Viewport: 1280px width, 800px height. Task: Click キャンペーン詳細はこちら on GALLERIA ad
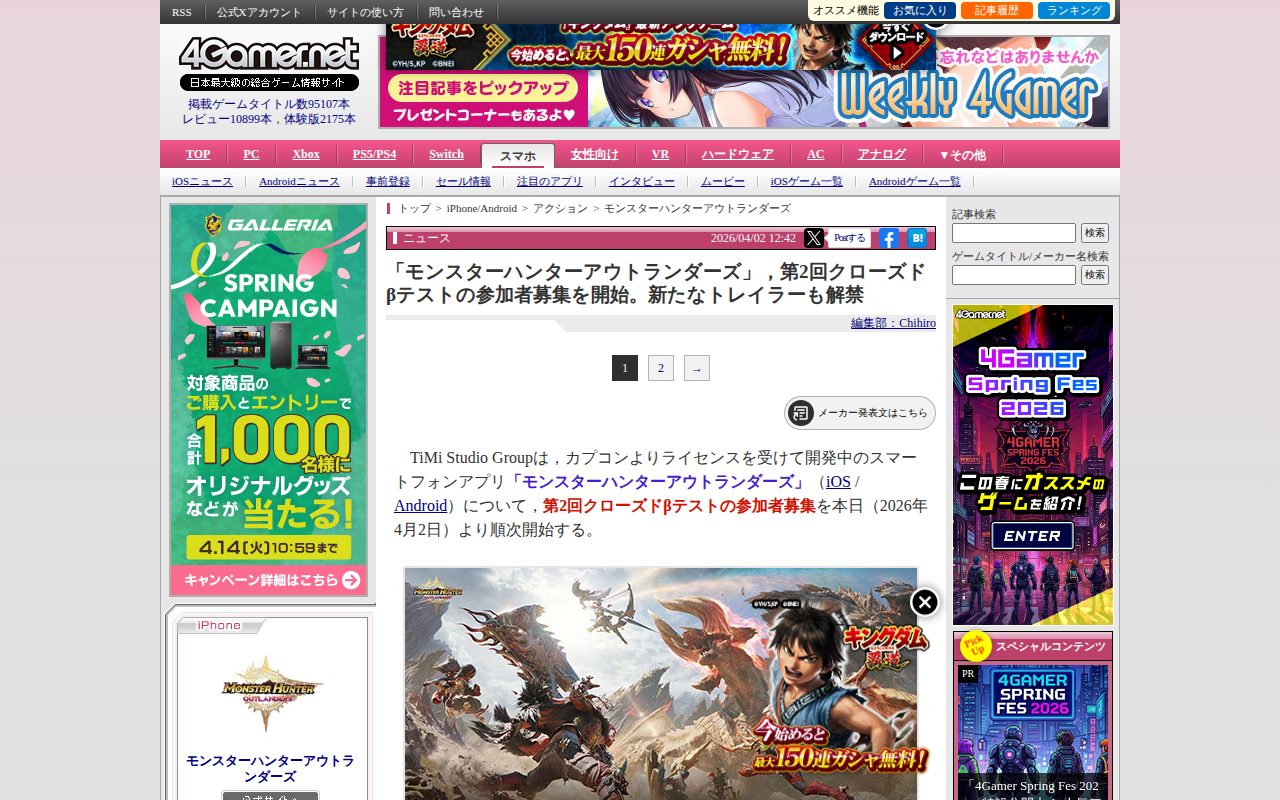270,580
